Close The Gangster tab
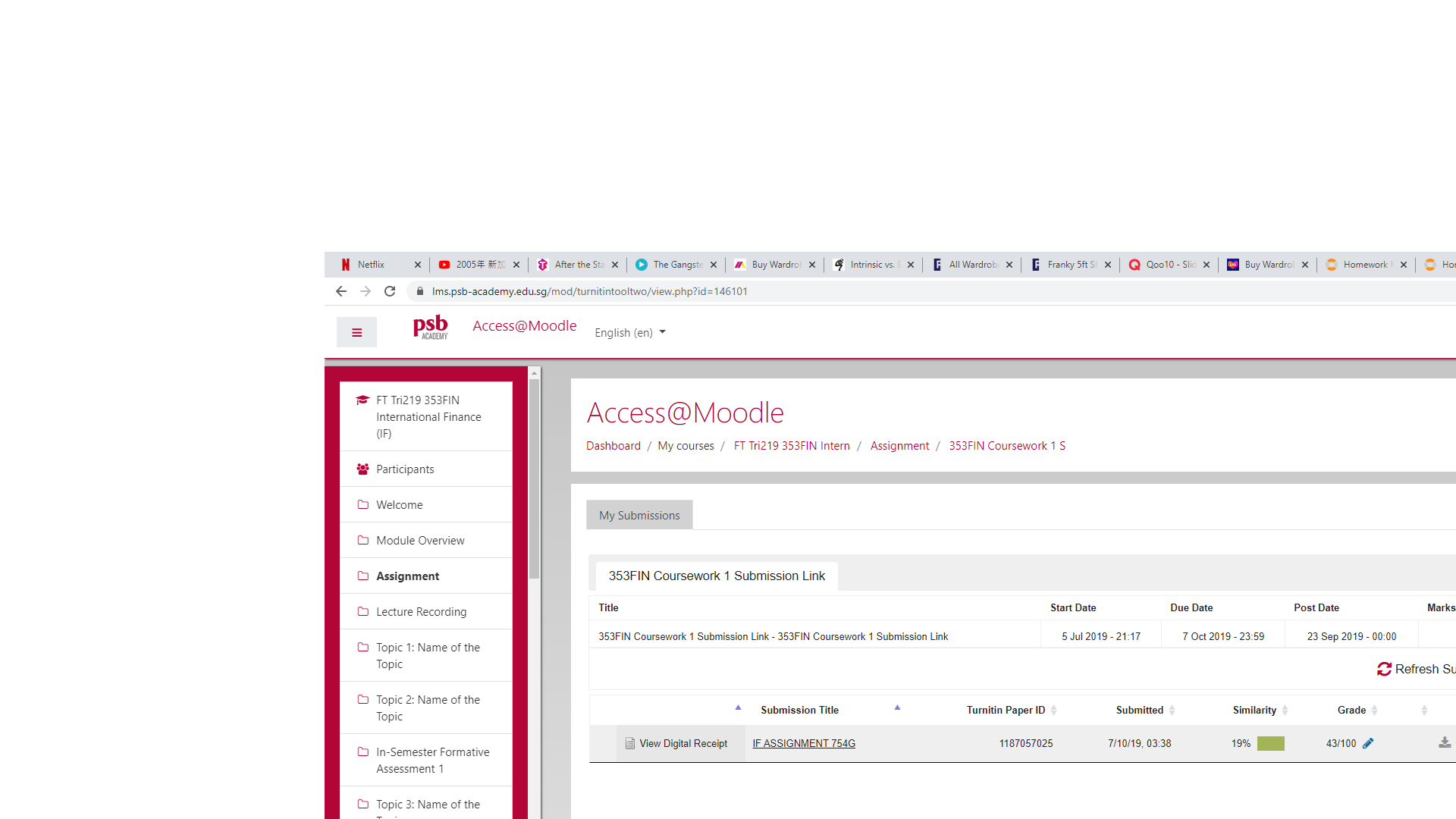Viewport: 1456px width, 819px height. tap(713, 265)
